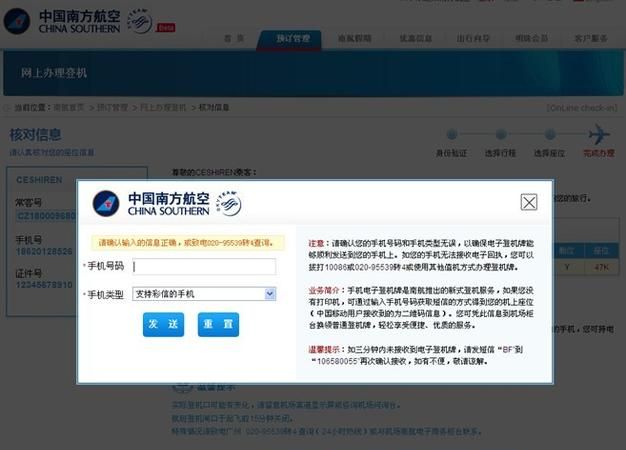The width and height of the screenshot is (626, 450).
Task: Open the 首页 navigation tab
Action: point(234,39)
